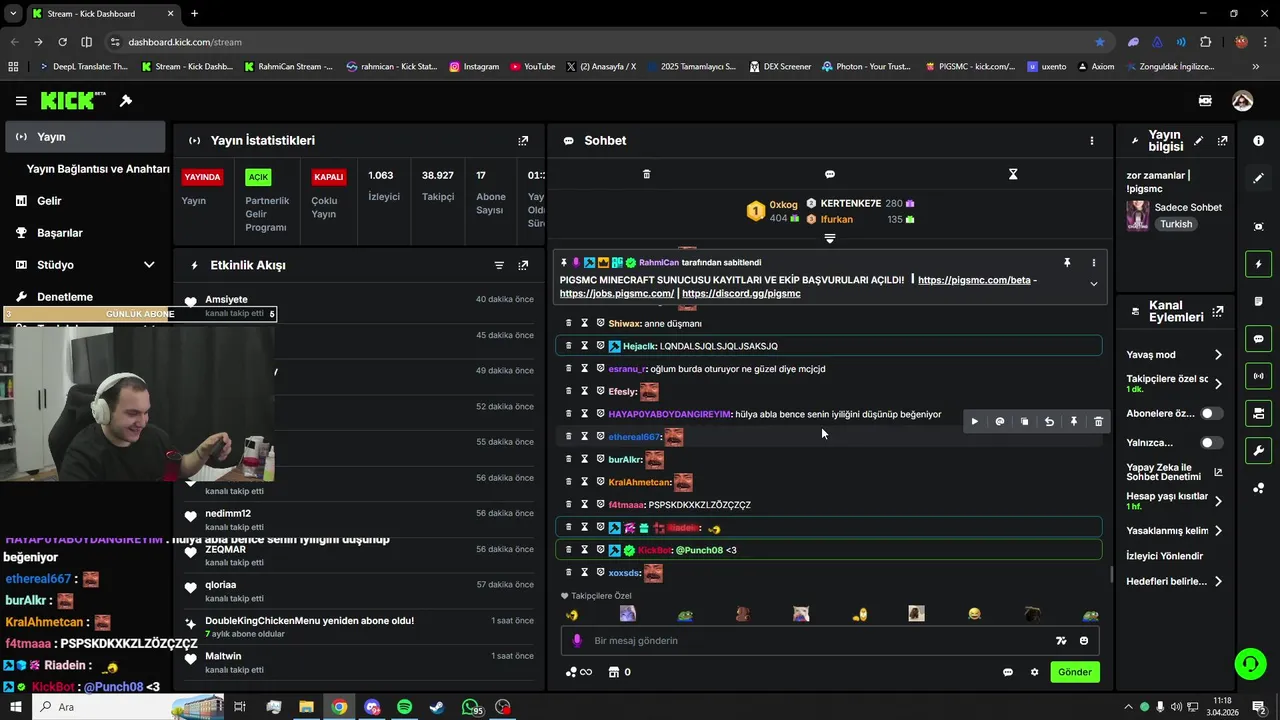The height and width of the screenshot is (720, 1280).
Task: Expand the gift leaderboard below 0xkog
Action: coord(829,238)
